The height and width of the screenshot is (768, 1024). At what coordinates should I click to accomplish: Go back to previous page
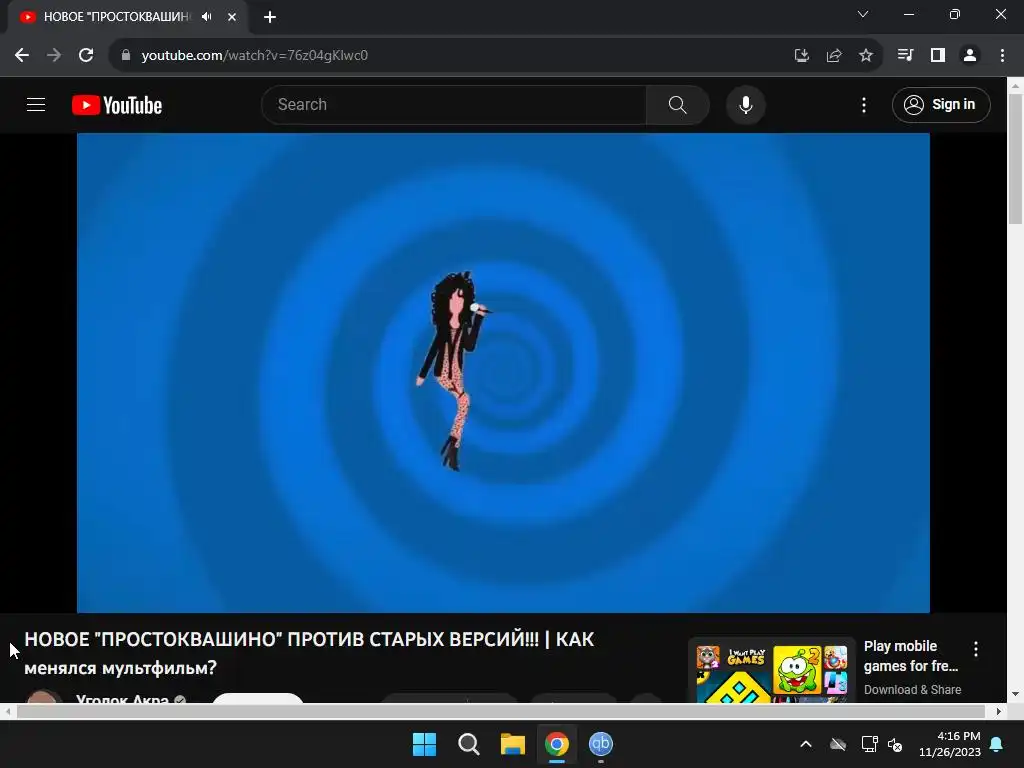[x=22, y=56]
